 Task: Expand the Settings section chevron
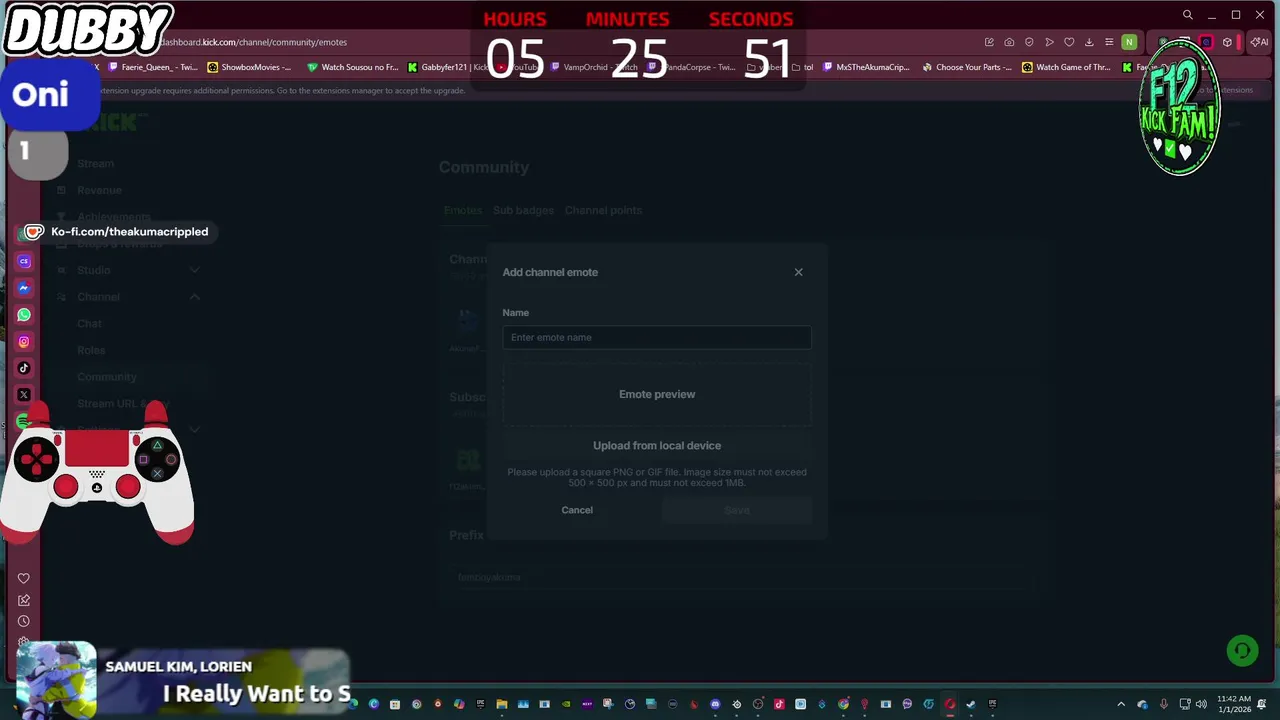pos(194,430)
